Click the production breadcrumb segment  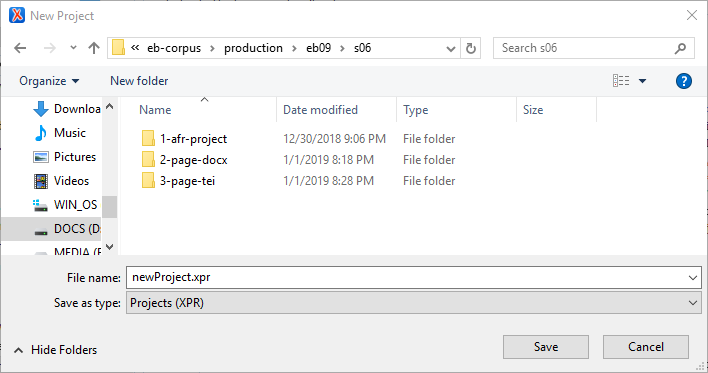253,48
